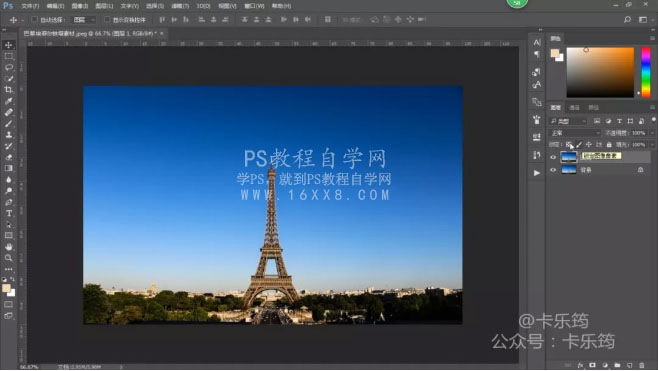Viewport: 658px width, 371px height.
Task: Toggle lock transparent pixels
Action: coord(569,144)
